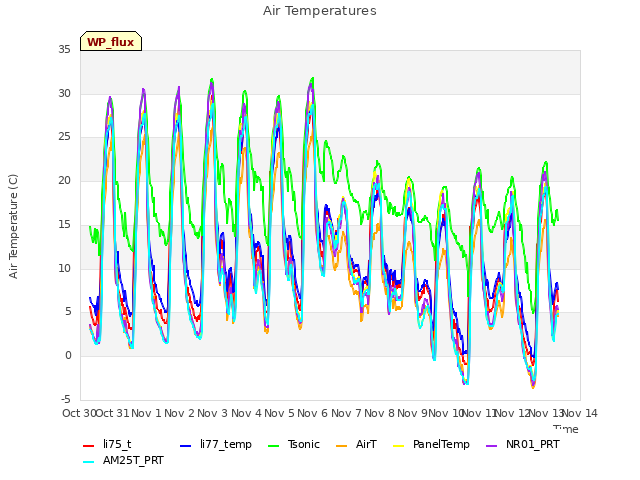Click the Oct 31 x-axis tick label
This screenshot has width=640, height=480.
tap(113, 413)
